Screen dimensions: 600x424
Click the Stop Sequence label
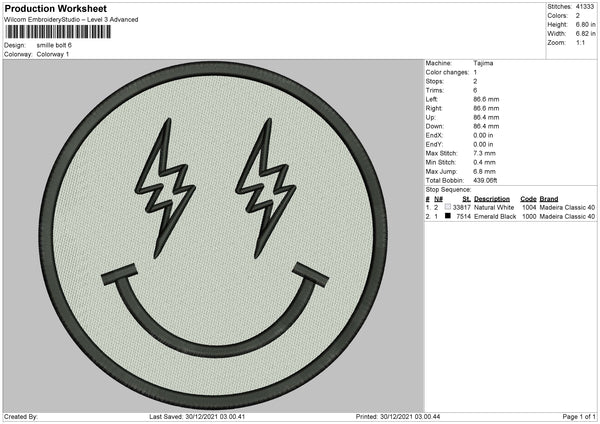tap(448, 190)
